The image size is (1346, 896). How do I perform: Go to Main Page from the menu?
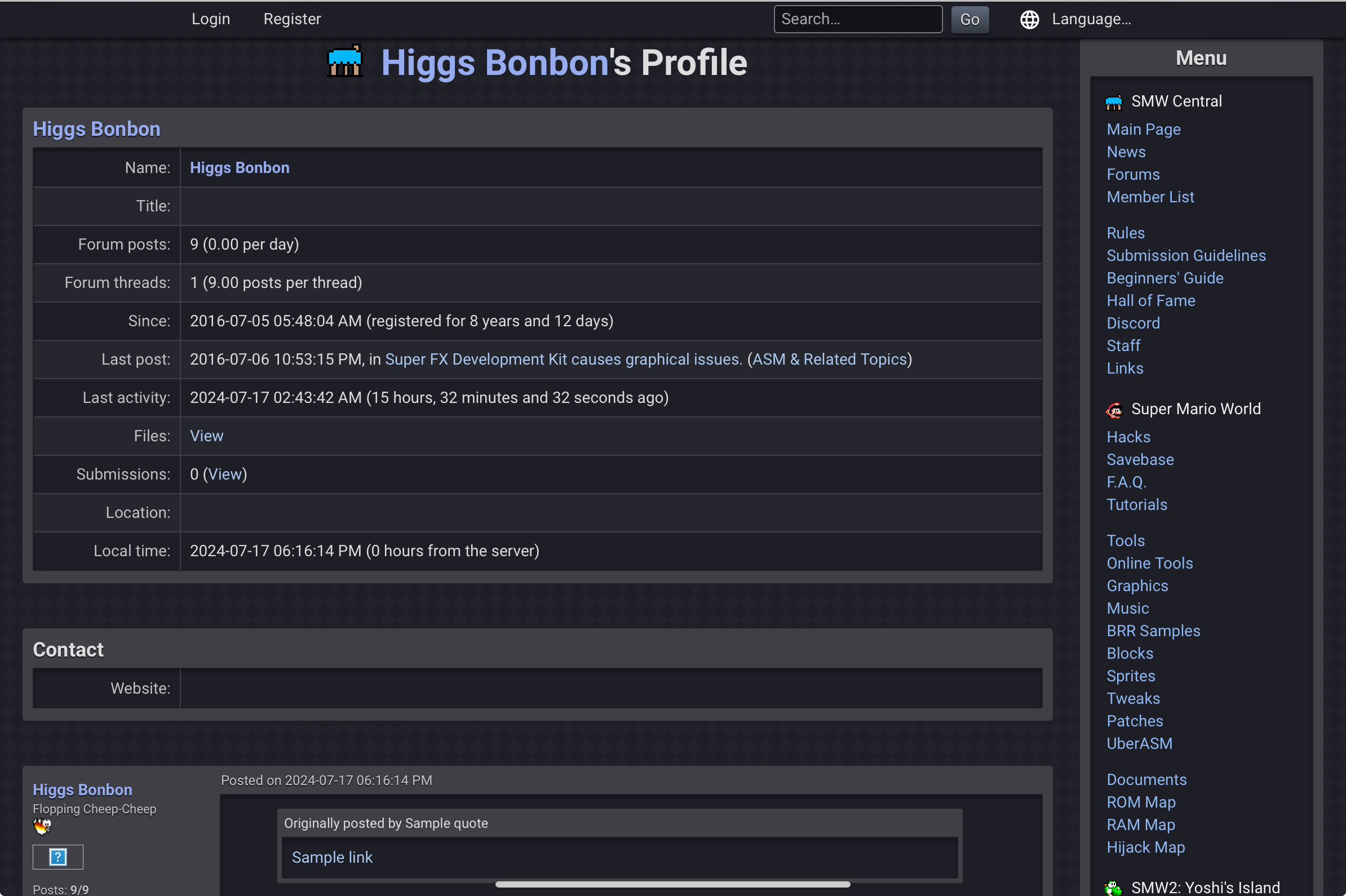pos(1143,129)
